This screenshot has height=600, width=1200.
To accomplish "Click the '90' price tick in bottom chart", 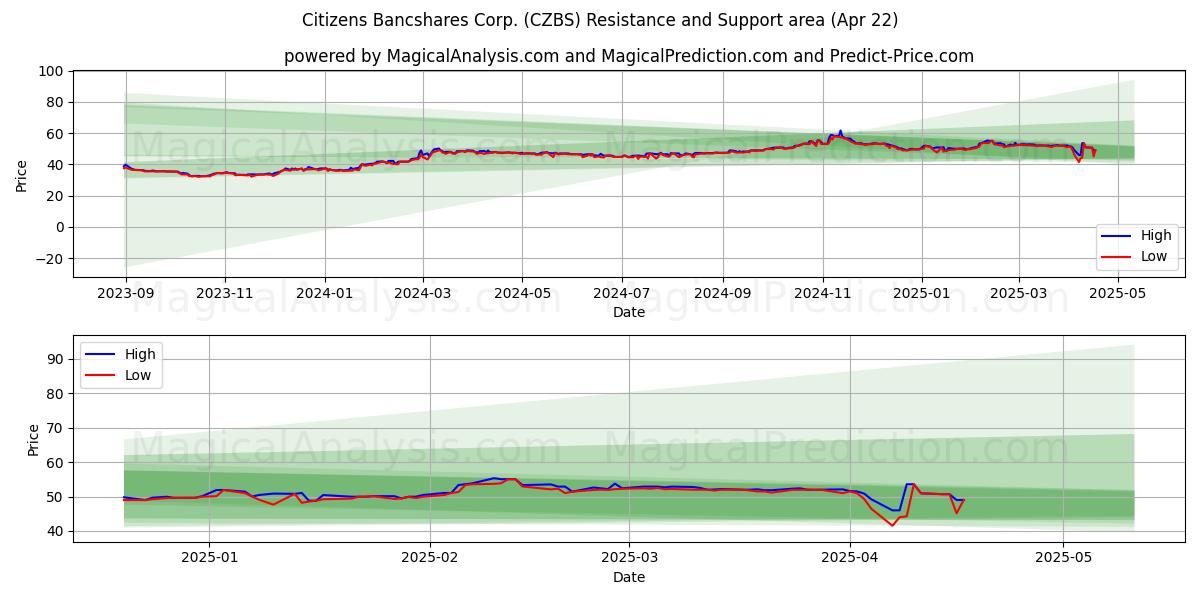I will click(57, 359).
